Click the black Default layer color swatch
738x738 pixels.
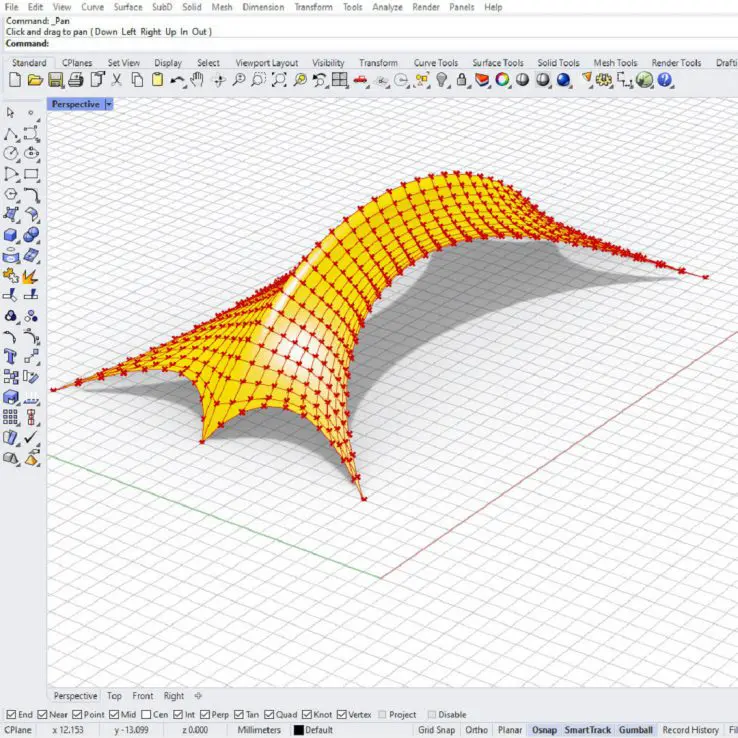(299, 730)
